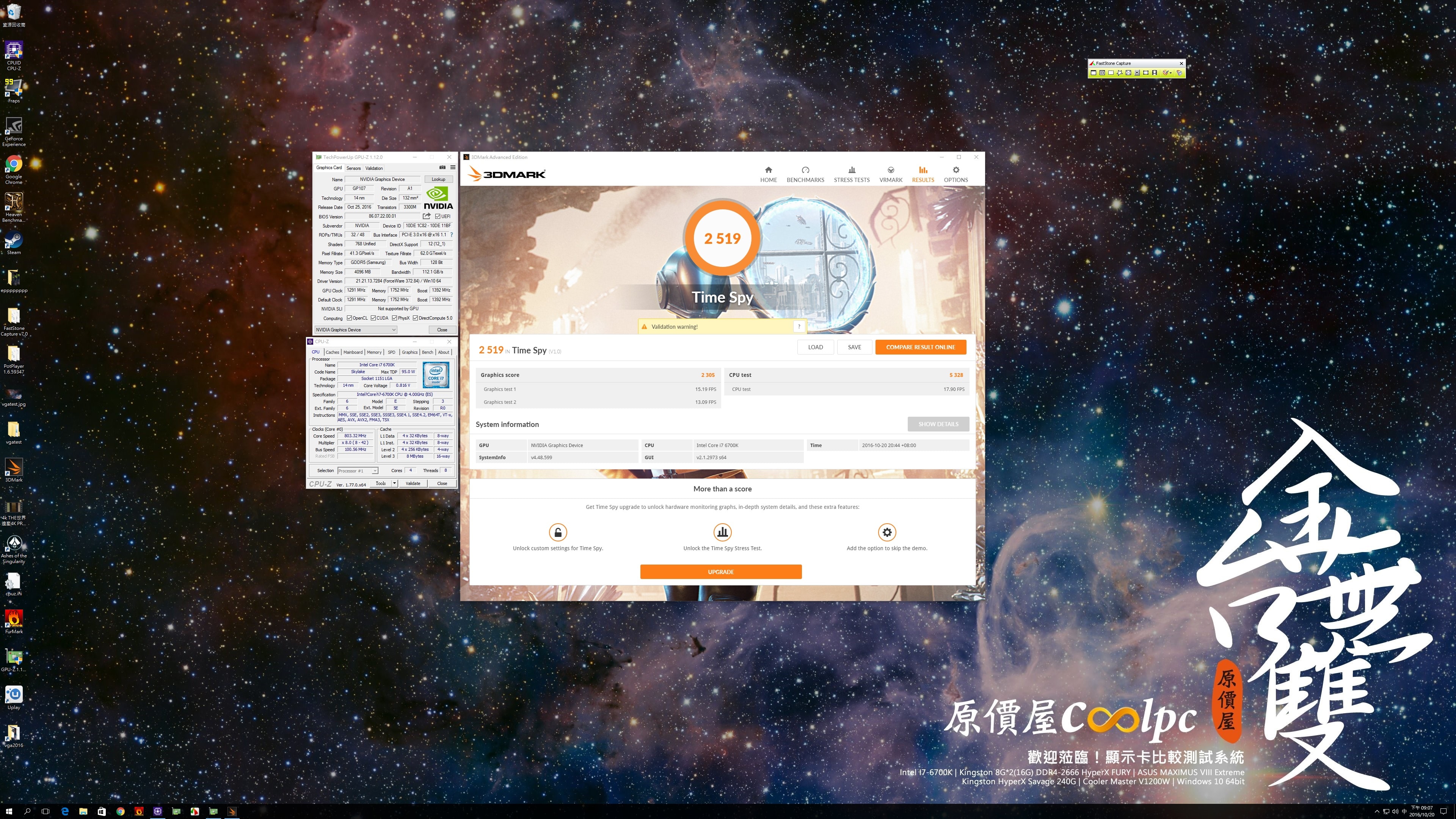Switch to the Caches tab in CPU-Z
Viewport: 1456px width, 819px height.
tap(333, 352)
